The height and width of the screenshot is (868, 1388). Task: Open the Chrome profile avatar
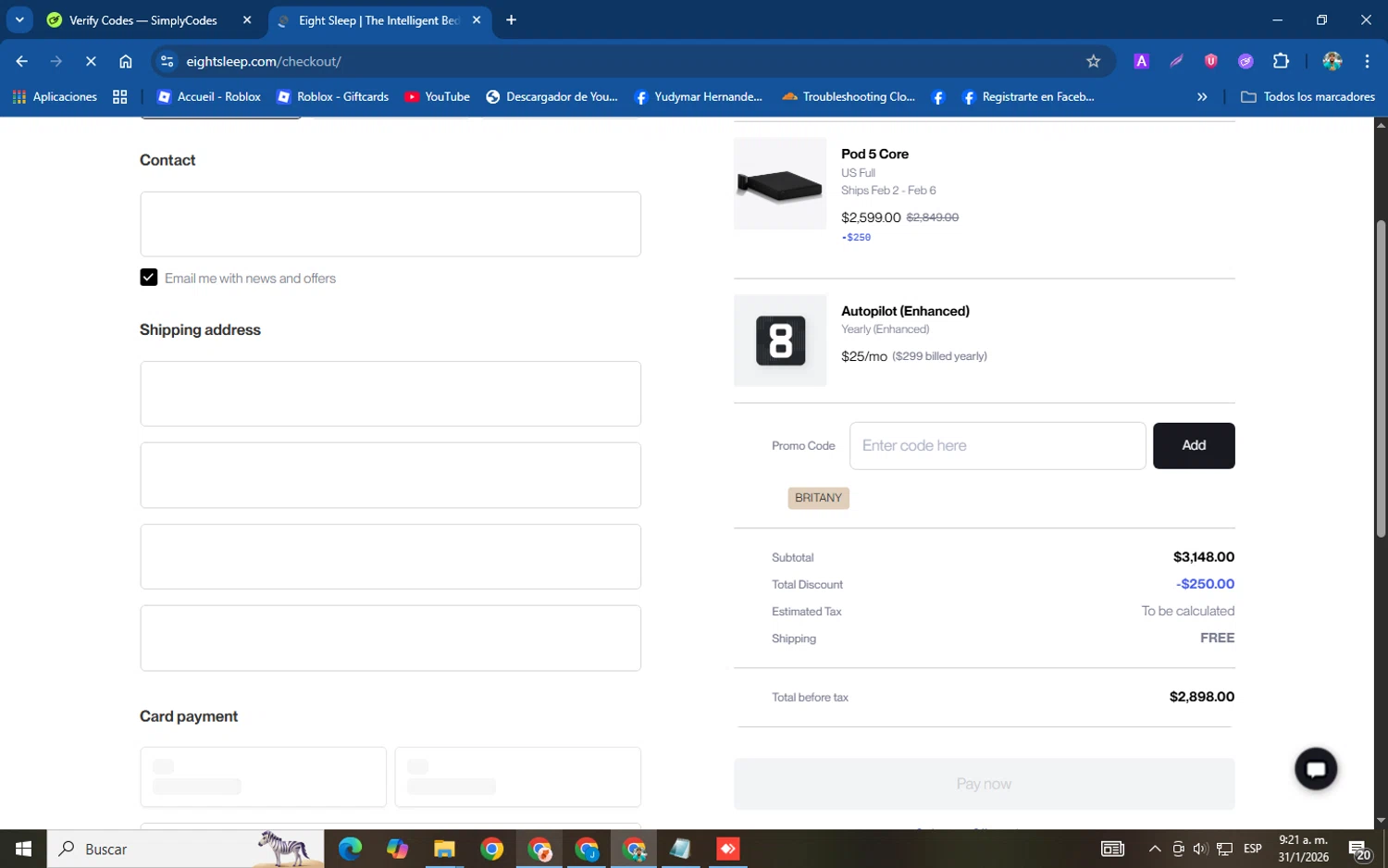(x=1332, y=61)
